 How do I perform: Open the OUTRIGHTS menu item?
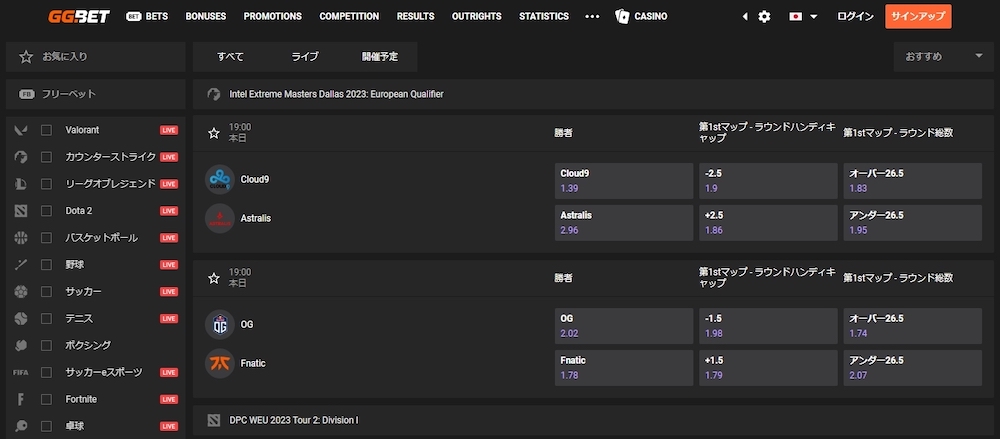click(476, 17)
